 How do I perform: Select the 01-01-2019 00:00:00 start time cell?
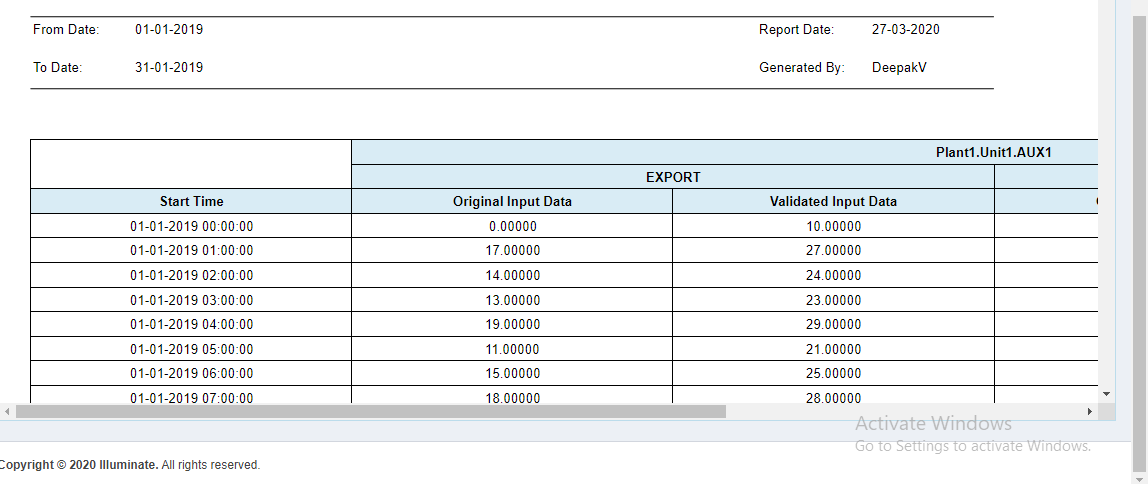click(x=191, y=226)
